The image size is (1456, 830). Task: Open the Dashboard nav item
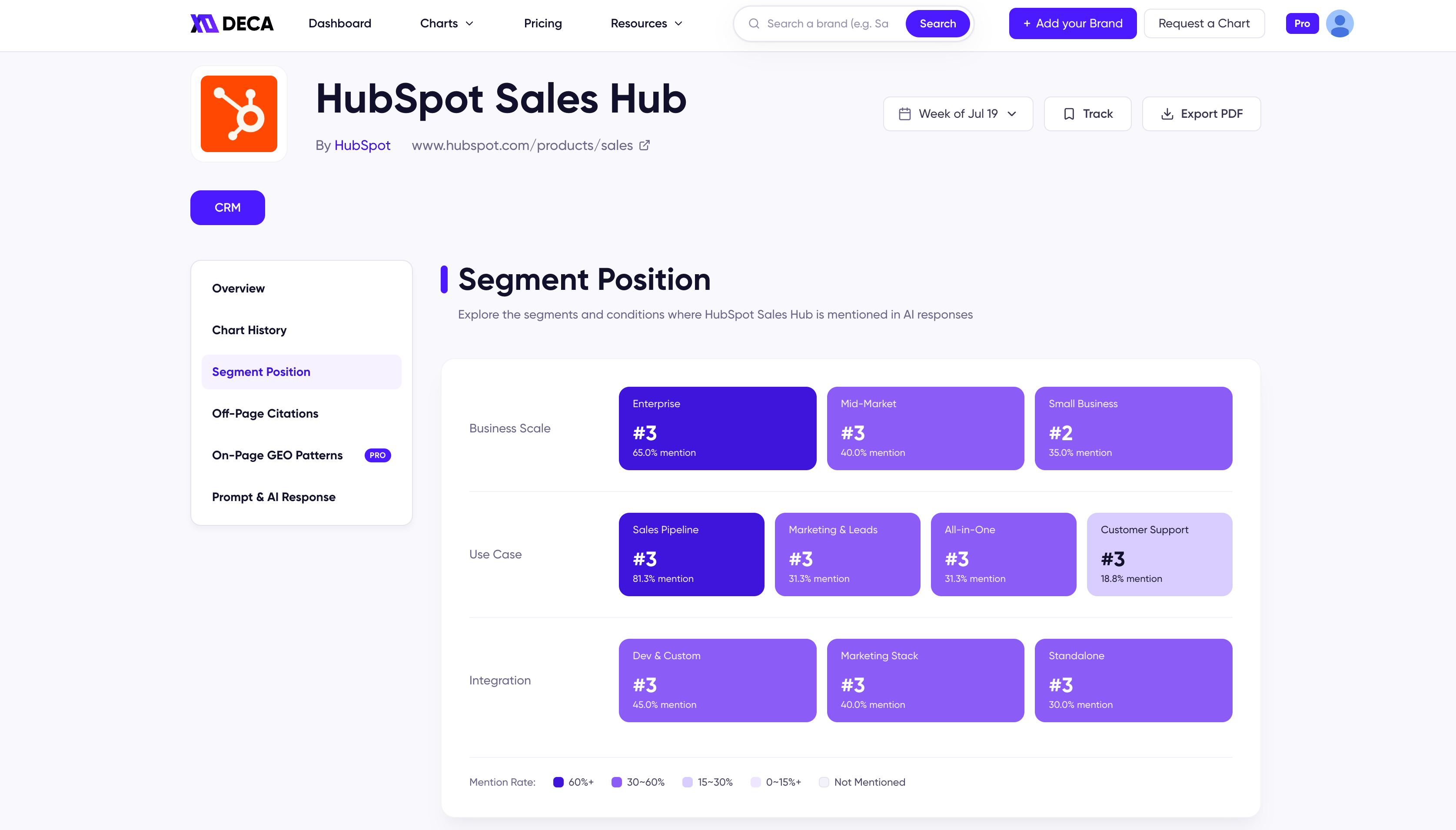click(x=340, y=23)
